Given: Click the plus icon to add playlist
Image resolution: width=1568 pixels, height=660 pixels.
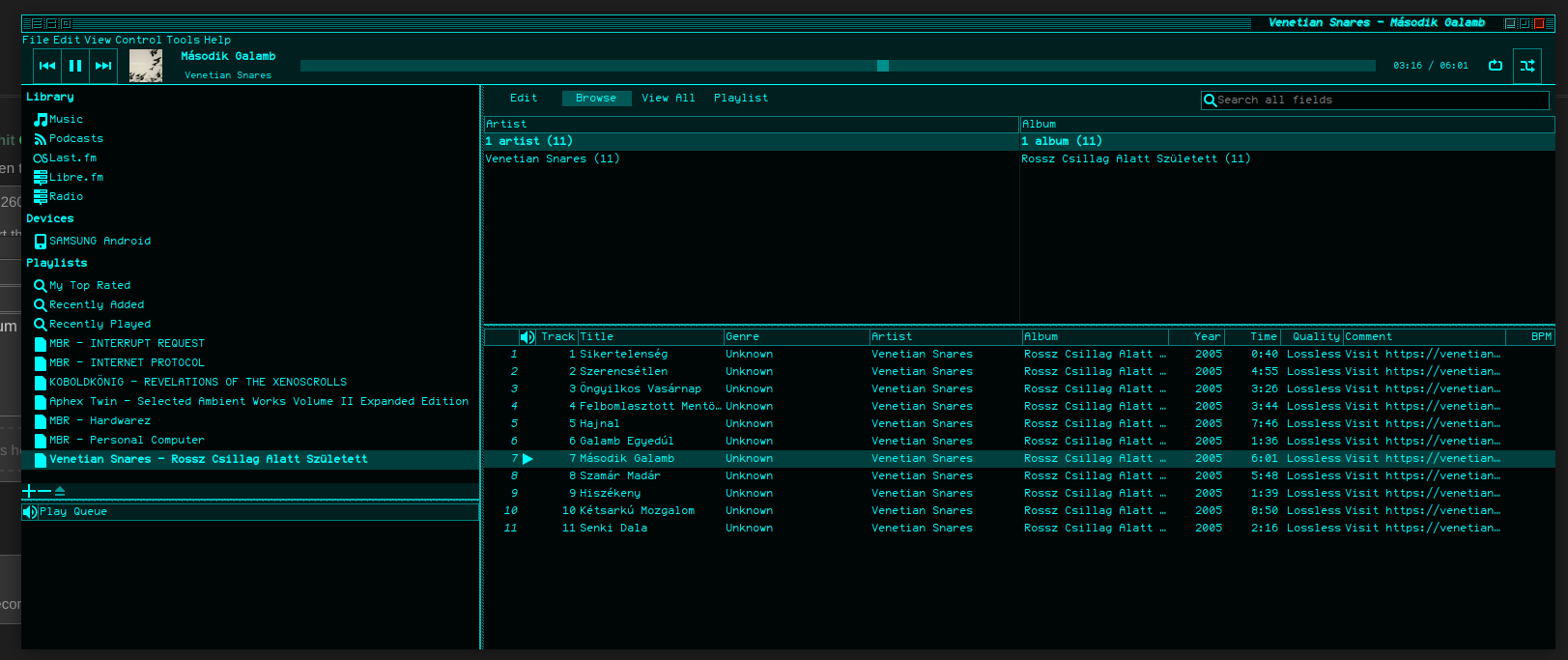Looking at the screenshot, I should click(30, 492).
